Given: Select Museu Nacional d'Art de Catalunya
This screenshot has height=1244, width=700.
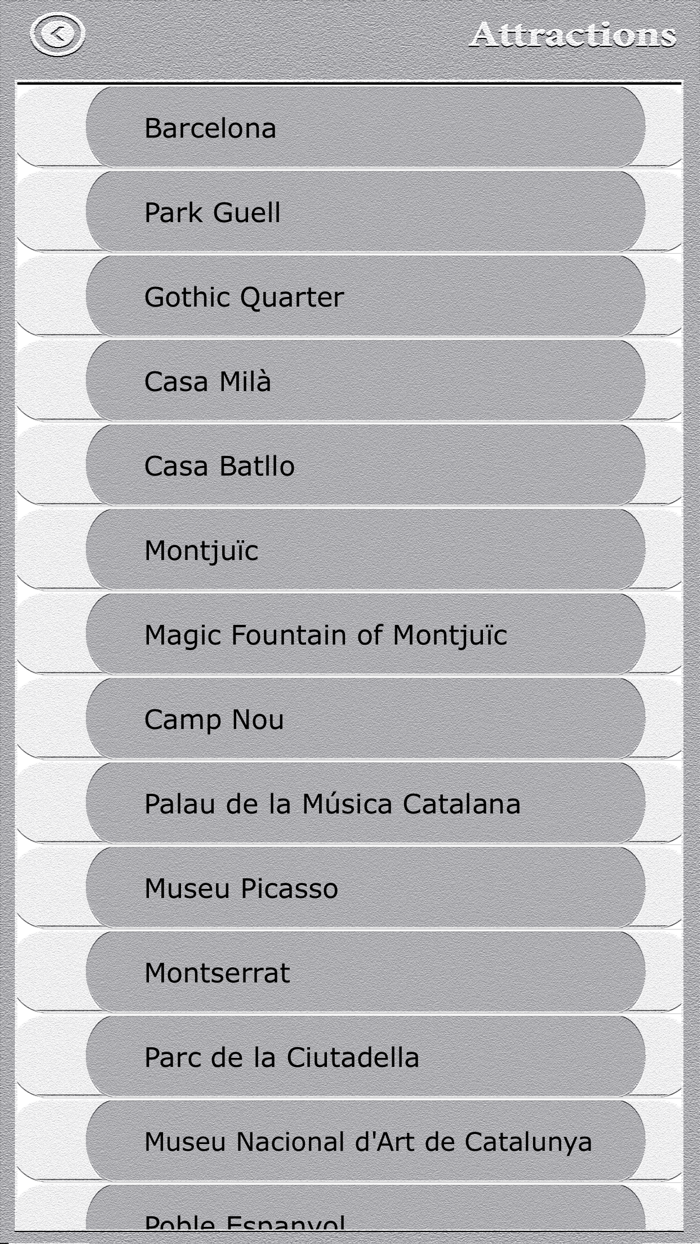Looking at the screenshot, I should (x=365, y=1140).
